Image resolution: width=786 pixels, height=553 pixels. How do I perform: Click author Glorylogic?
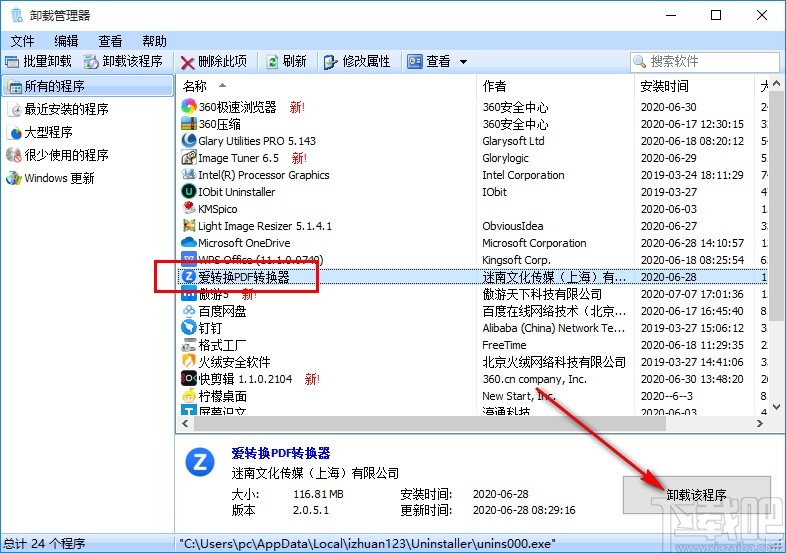505,158
